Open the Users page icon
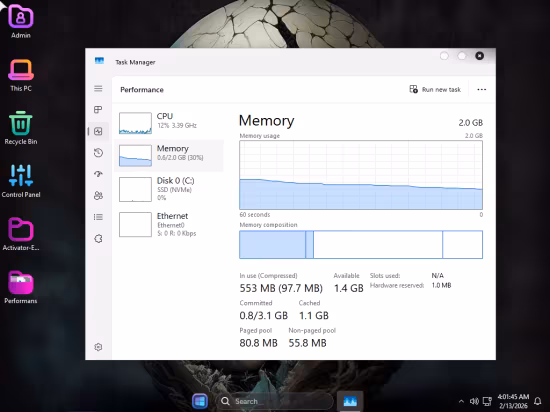Image resolution: width=550 pixels, height=412 pixels. 98,195
